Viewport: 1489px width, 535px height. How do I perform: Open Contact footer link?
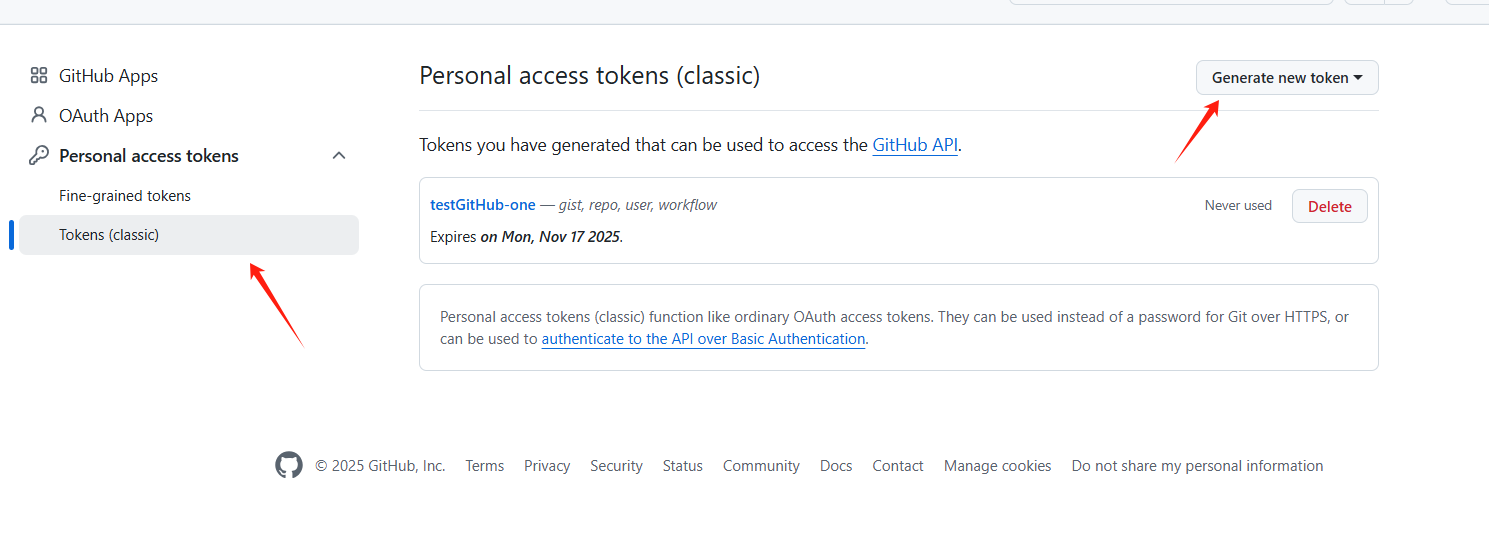click(898, 466)
